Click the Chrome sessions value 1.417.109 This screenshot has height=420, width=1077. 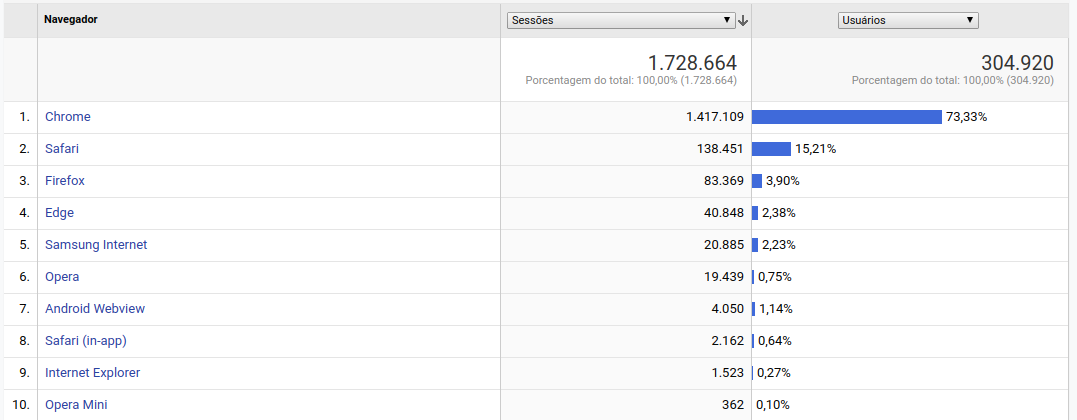715,117
